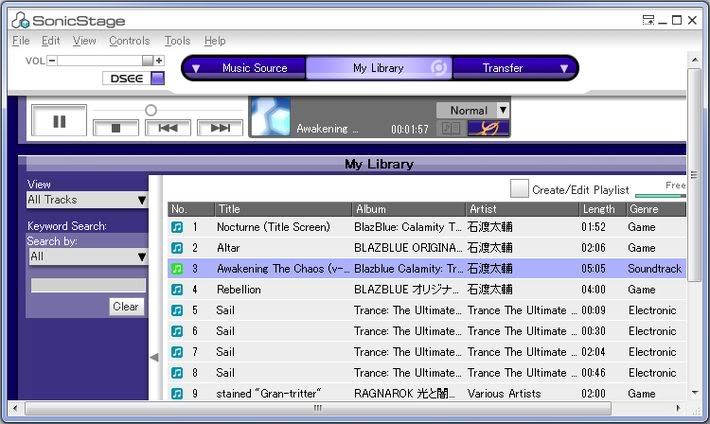Click the music note icon for Rebellion

pos(177,289)
